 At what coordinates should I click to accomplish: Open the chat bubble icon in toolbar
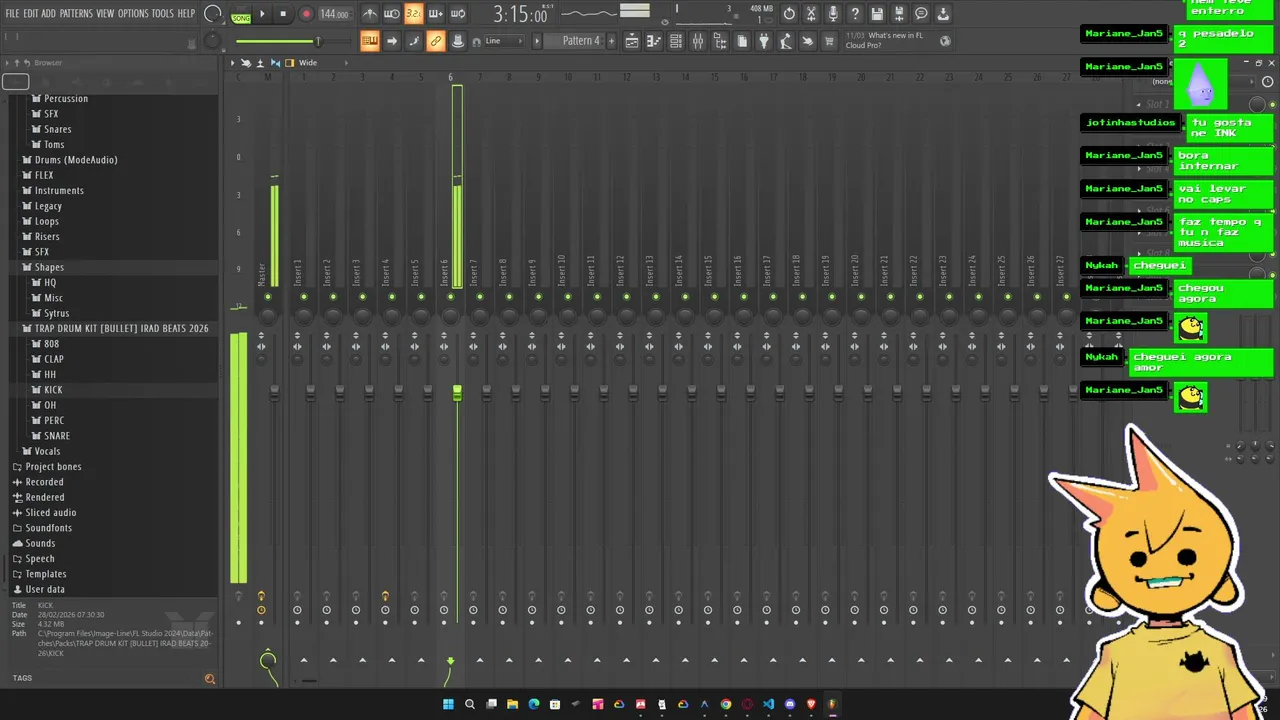coord(921,14)
